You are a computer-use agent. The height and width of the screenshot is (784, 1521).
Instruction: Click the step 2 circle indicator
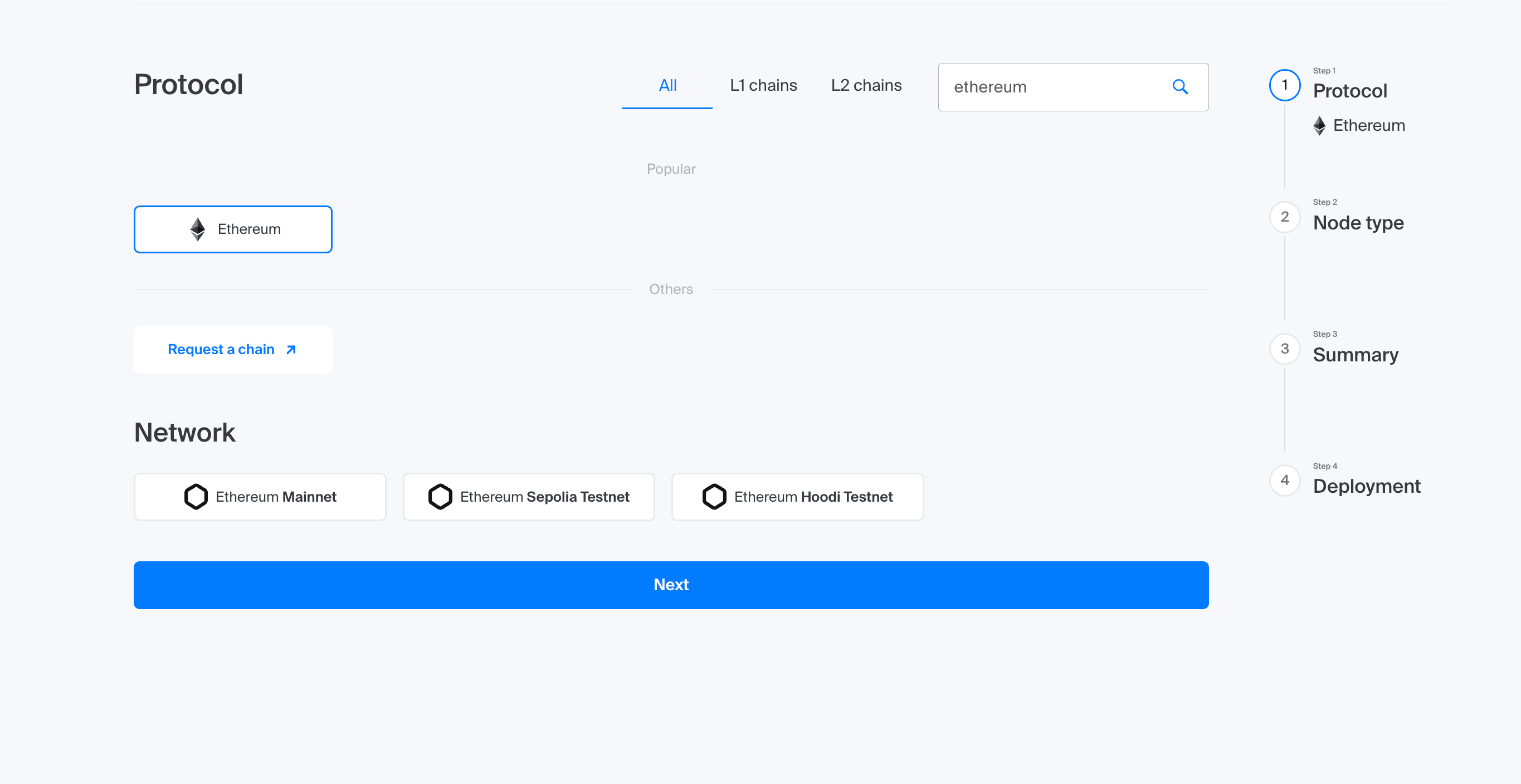pos(1285,217)
